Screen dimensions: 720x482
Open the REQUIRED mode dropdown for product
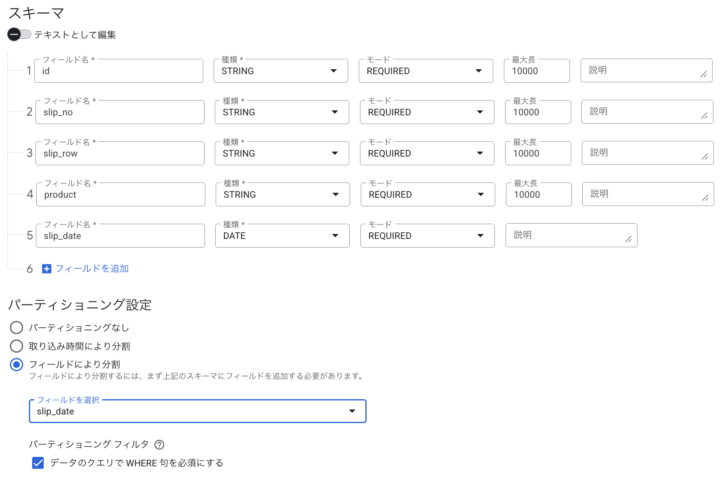pos(426,195)
